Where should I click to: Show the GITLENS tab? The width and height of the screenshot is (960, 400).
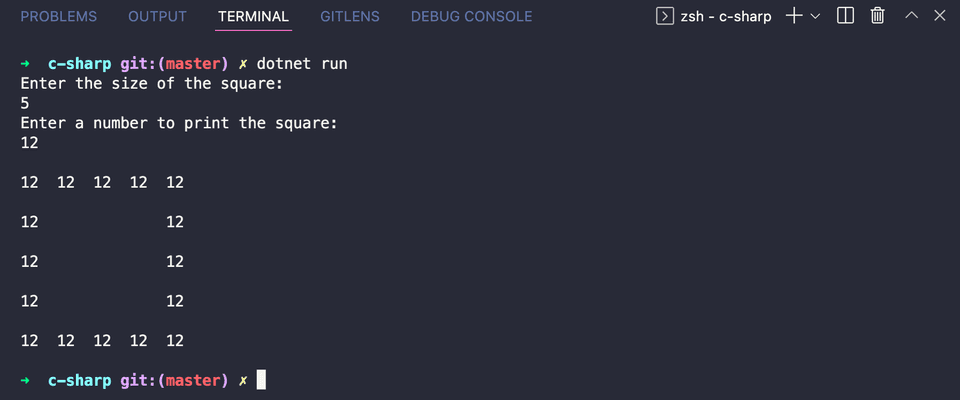pos(349,17)
